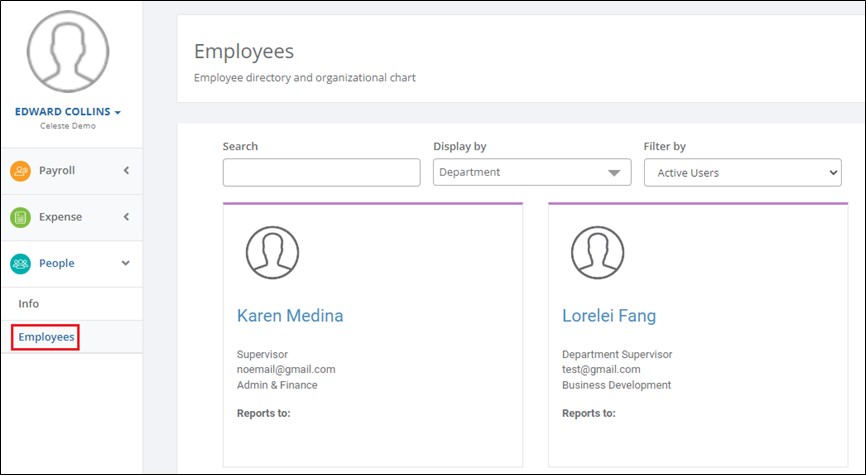Open the Edward Collins user menu
Screen dimensions: 866x475
click(68, 112)
